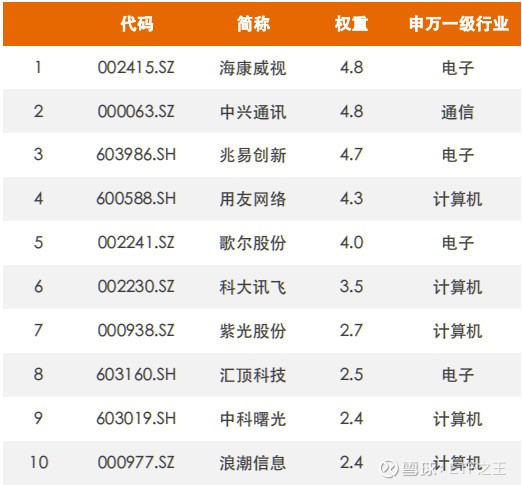Select stock name 海康威视
Viewport: 522px width, 485px height.
coord(253,68)
